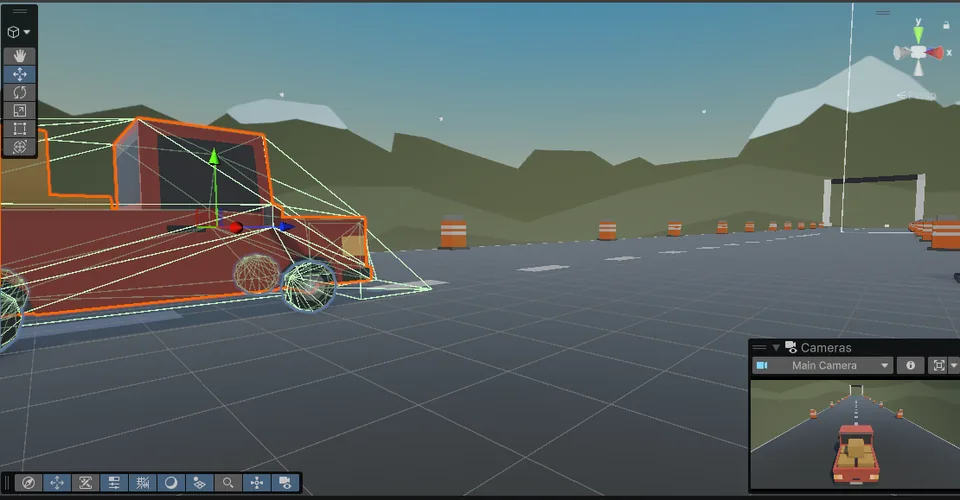Click the camera info button
Screen dimensions: 960x500
(x=910, y=365)
